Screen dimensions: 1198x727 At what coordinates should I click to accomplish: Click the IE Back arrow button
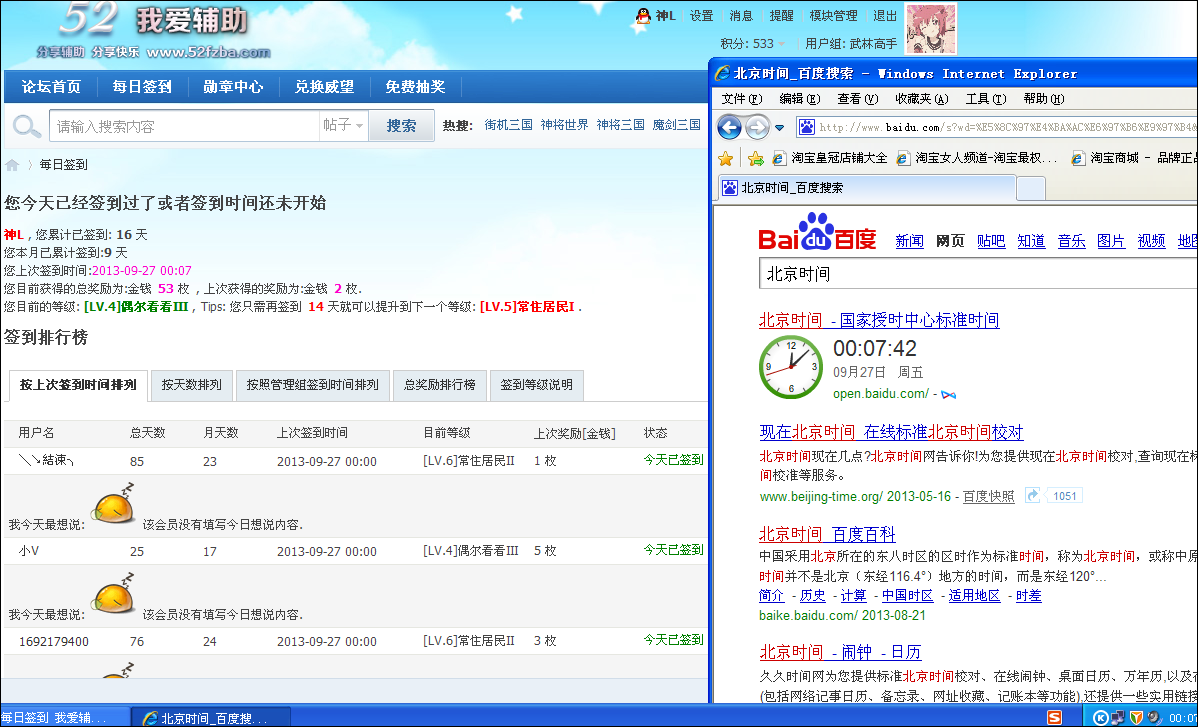pos(730,127)
